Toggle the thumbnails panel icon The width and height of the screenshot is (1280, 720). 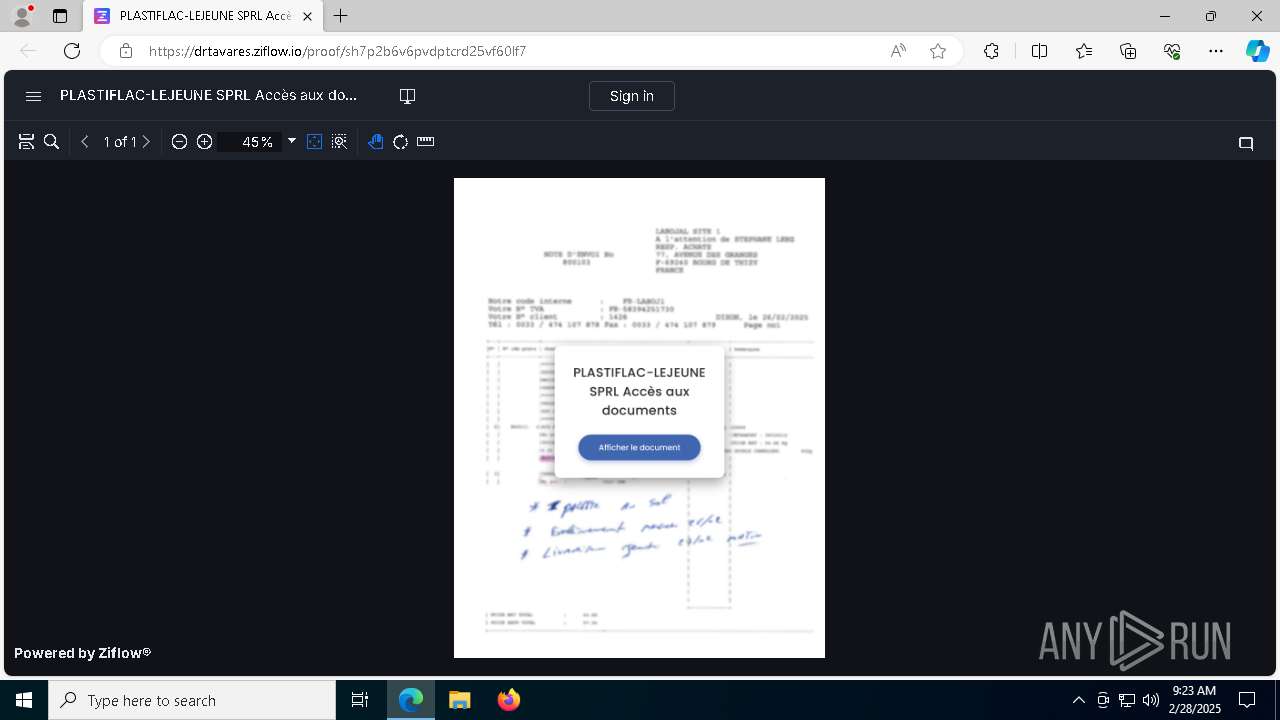point(27,142)
